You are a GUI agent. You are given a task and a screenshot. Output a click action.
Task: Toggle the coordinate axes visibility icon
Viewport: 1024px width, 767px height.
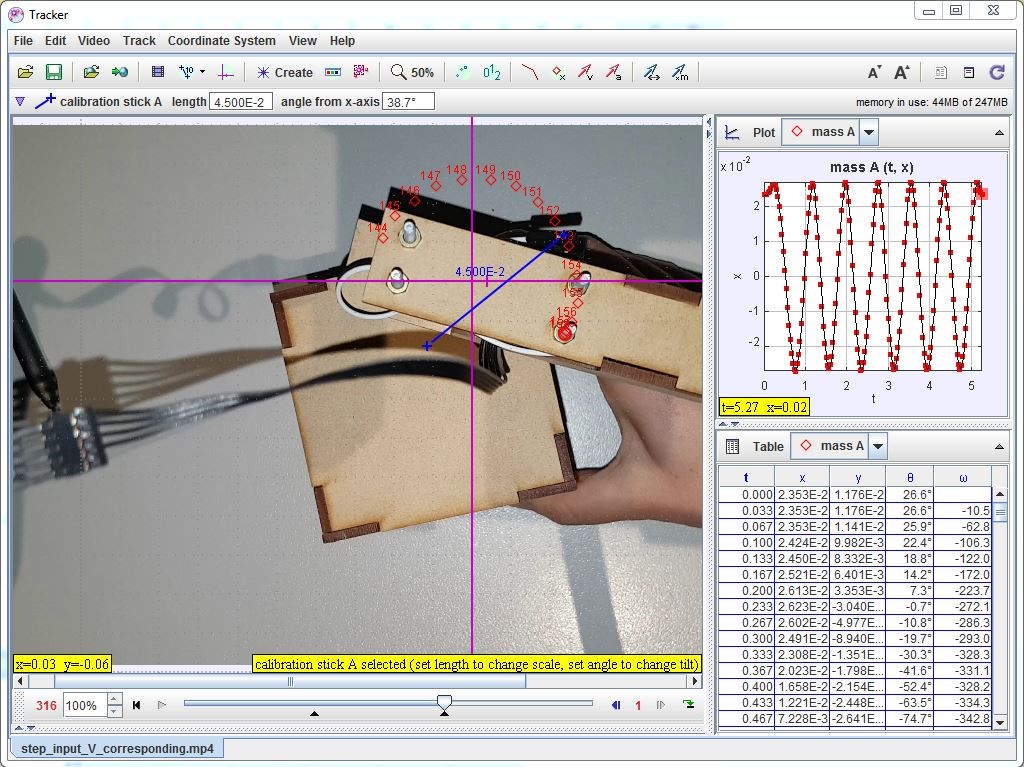[225, 73]
